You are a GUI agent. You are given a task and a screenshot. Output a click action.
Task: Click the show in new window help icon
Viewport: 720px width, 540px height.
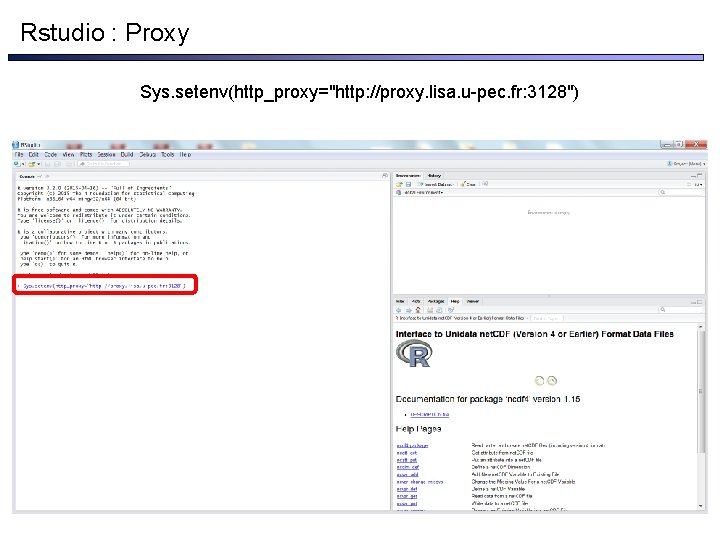pyautogui.click(x=439, y=310)
